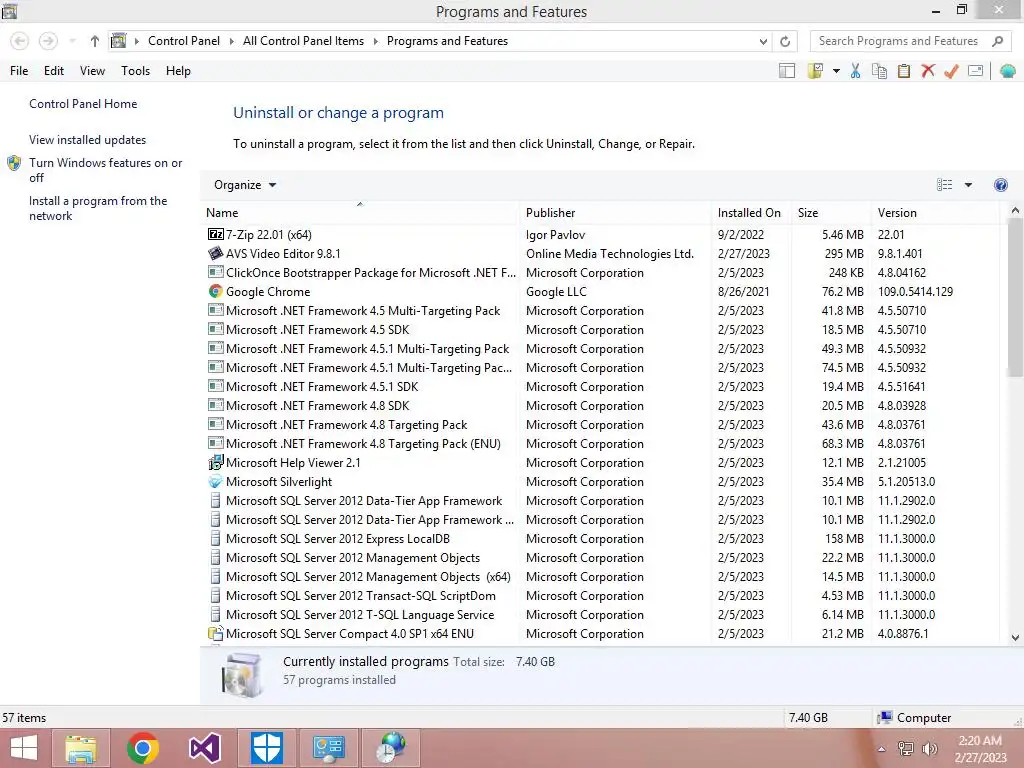1024x768 pixels.
Task: Open File Explorer from the taskbar
Action: click(81, 748)
